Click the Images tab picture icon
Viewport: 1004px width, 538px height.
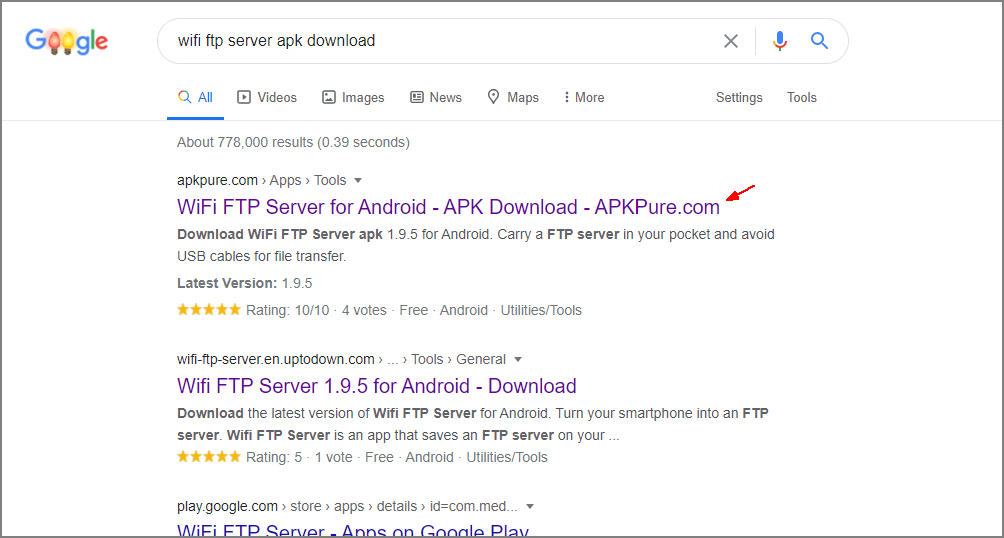pyautogui.click(x=328, y=97)
